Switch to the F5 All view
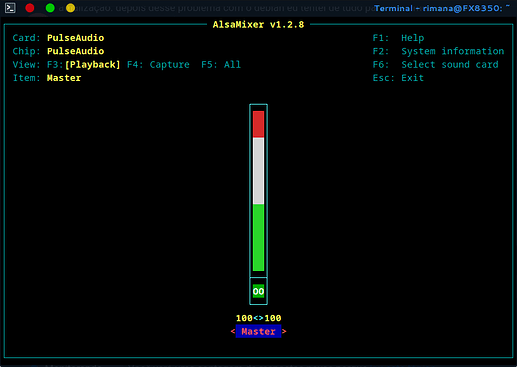Viewport: 517px width, 367px height. pos(221,64)
